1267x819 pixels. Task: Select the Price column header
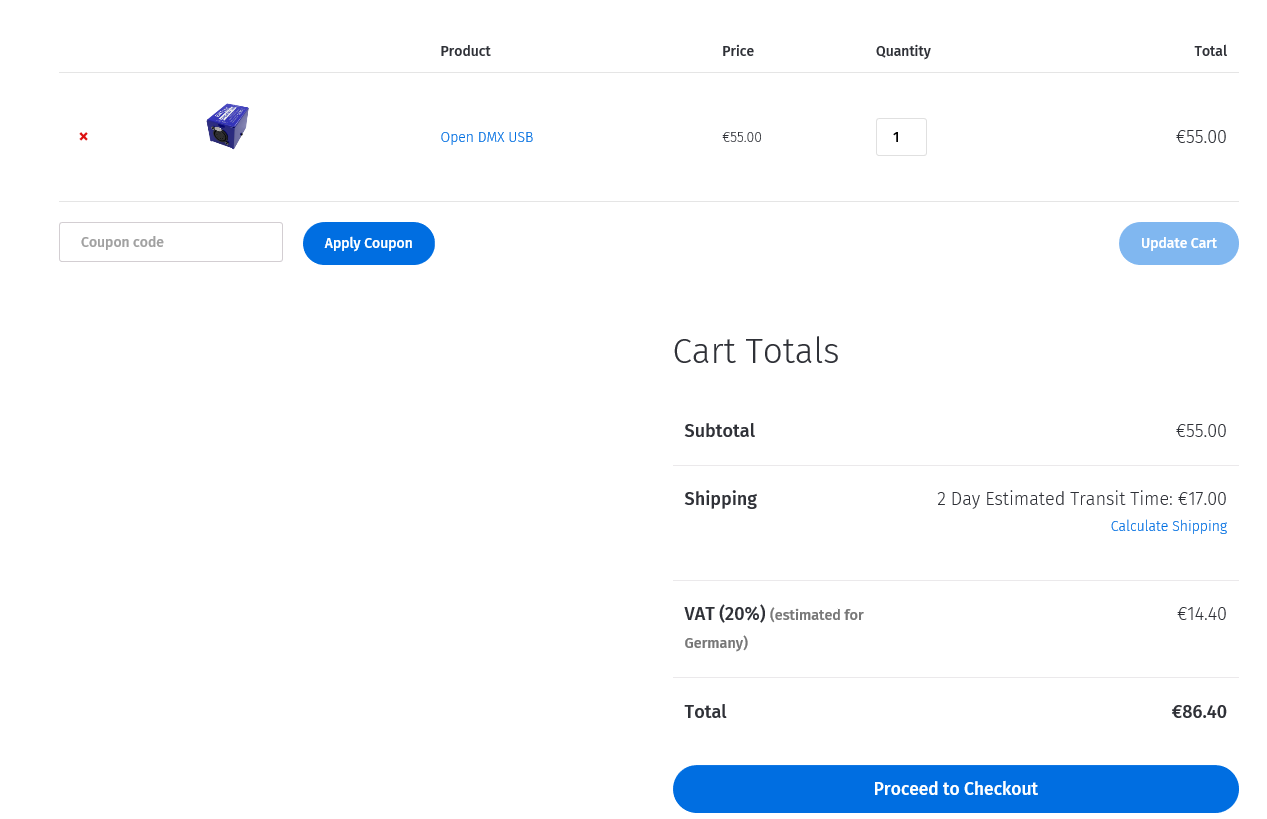tap(738, 51)
